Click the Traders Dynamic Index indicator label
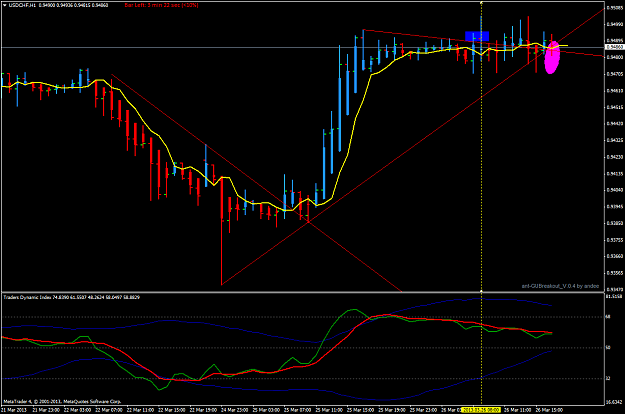 (x=72, y=297)
